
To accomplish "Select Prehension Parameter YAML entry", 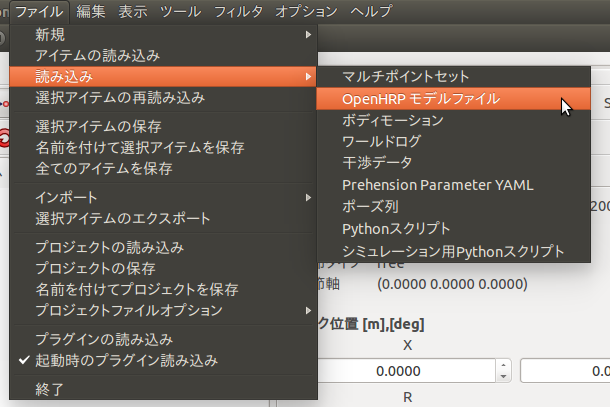I will [437, 185].
